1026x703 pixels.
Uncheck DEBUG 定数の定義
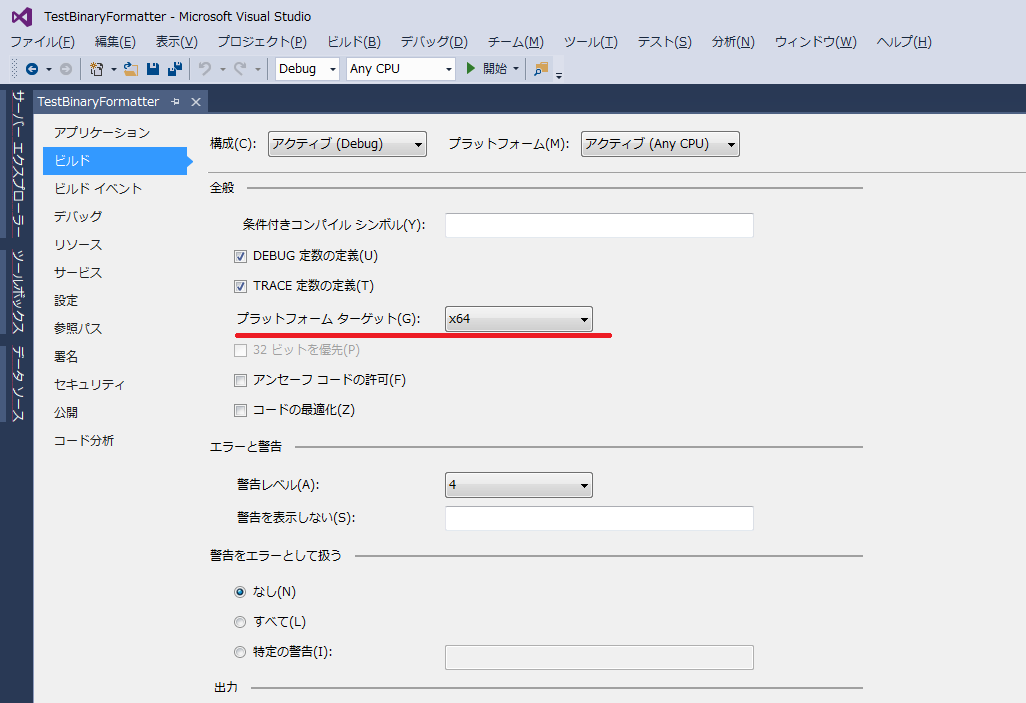[241, 256]
